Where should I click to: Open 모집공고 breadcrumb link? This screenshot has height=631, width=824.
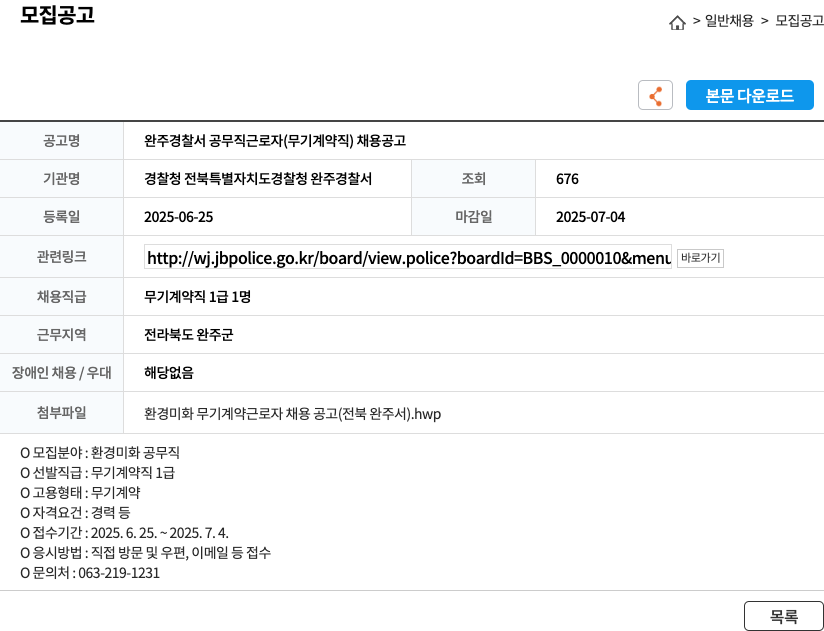point(800,21)
